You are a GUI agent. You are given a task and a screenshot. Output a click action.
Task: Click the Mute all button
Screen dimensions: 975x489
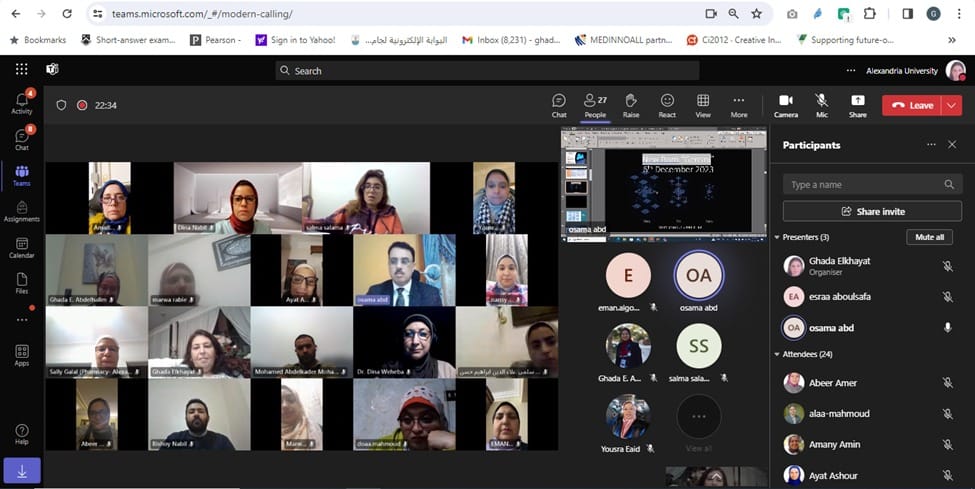[929, 237]
